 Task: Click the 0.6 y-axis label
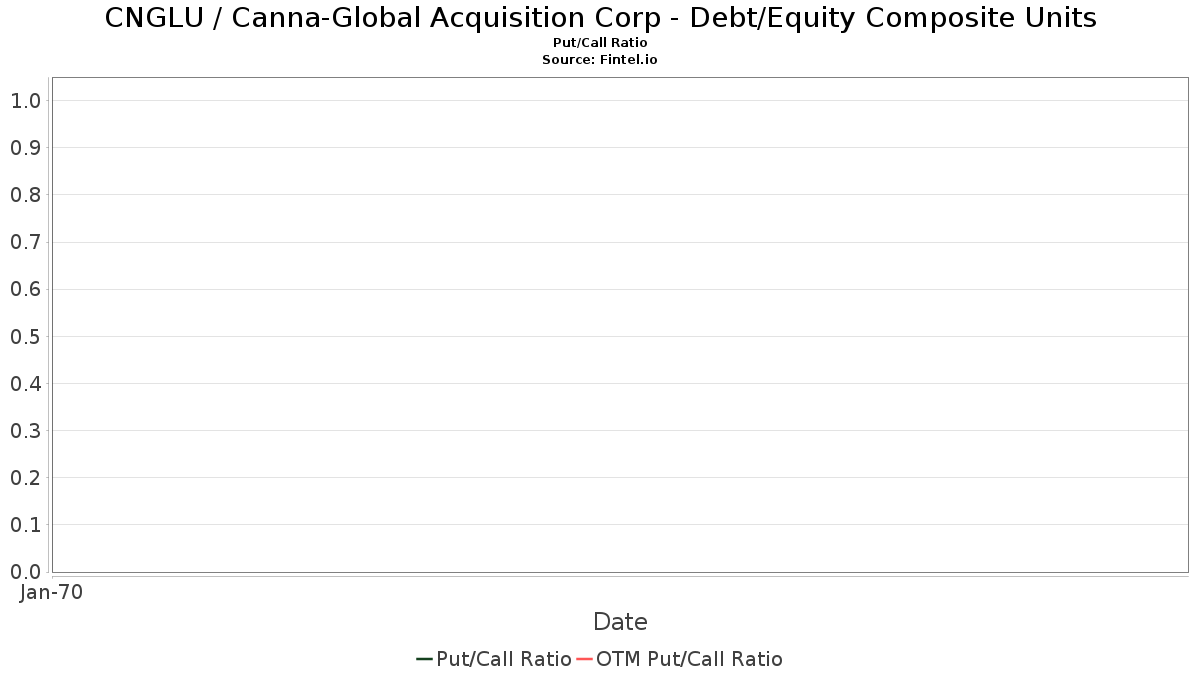(25, 289)
